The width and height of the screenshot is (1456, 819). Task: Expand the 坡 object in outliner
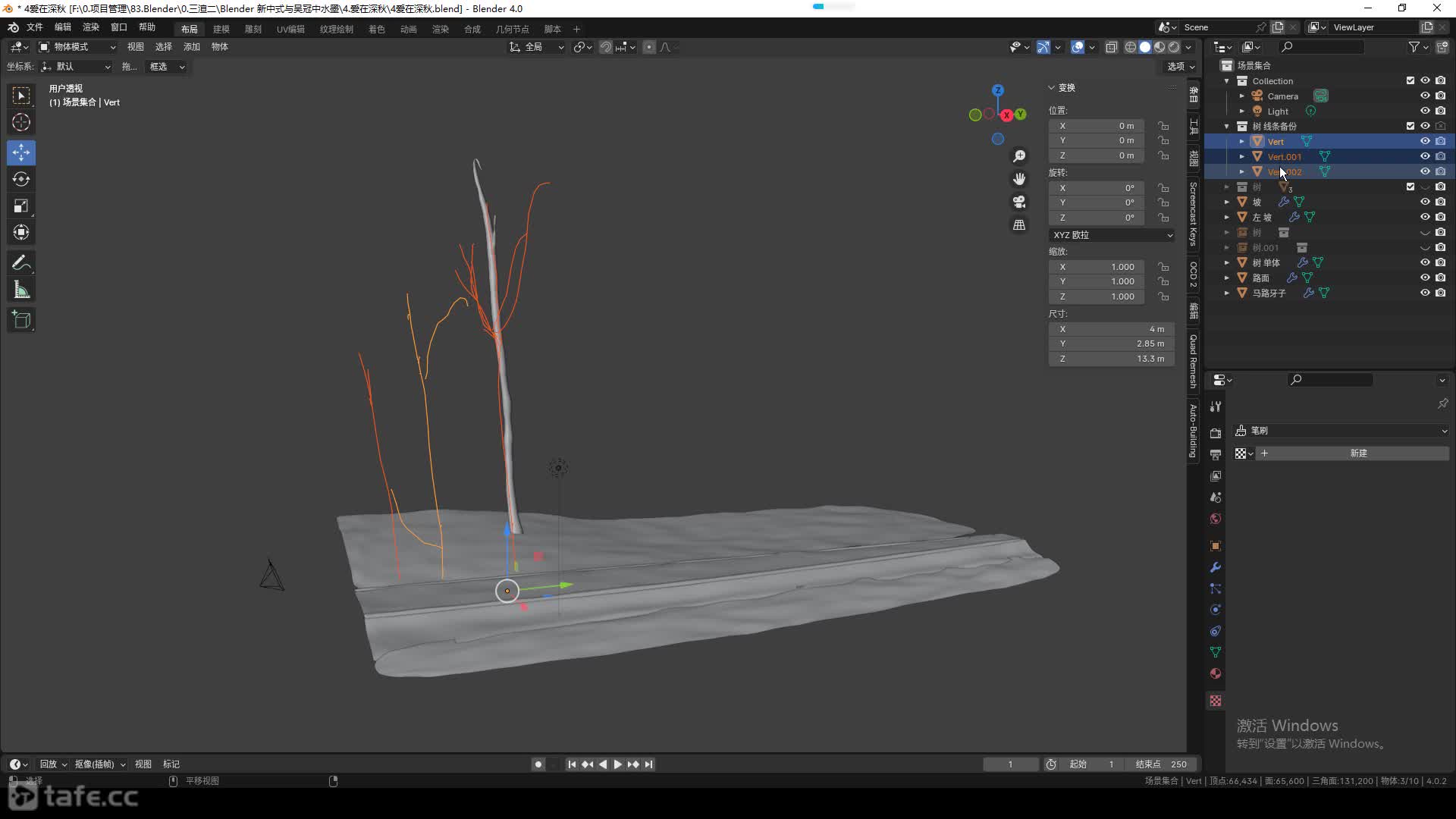coord(1227,202)
